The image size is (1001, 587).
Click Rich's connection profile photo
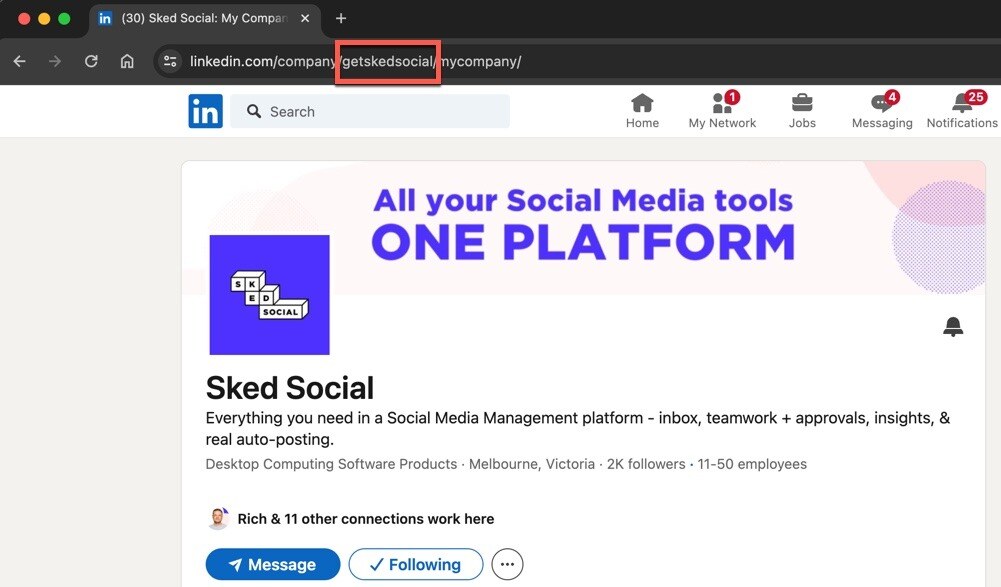pos(218,518)
